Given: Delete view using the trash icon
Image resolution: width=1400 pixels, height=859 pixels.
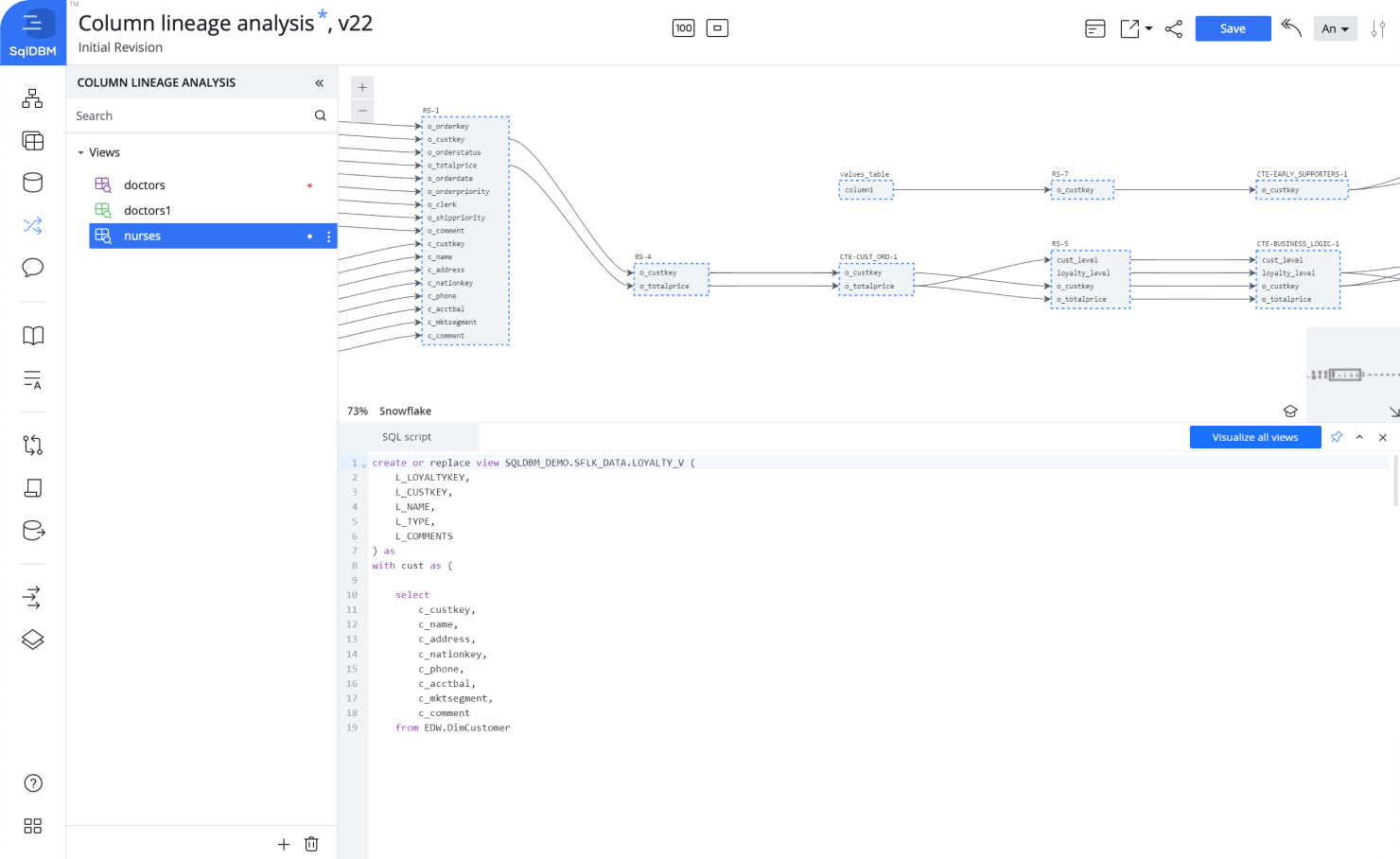Looking at the screenshot, I should pyautogui.click(x=311, y=844).
